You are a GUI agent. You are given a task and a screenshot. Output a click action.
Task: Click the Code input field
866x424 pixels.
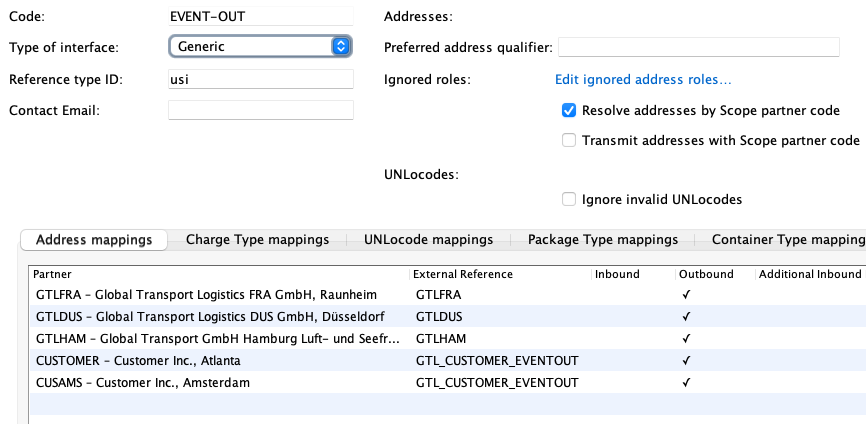click(260, 17)
